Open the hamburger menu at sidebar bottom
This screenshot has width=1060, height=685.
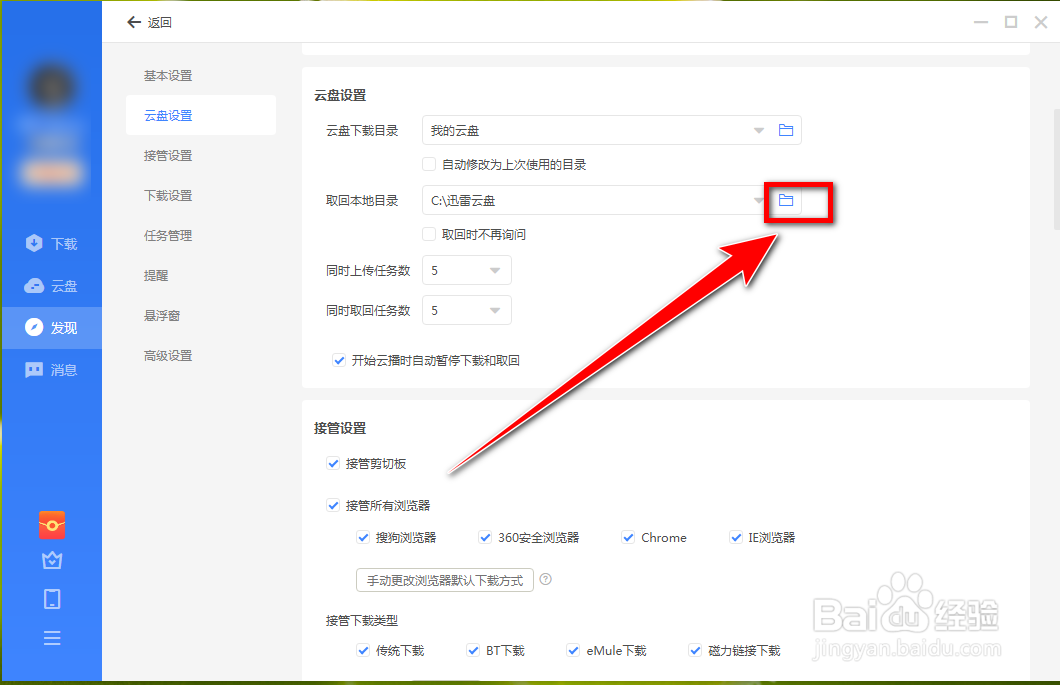pyautogui.click(x=51, y=637)
